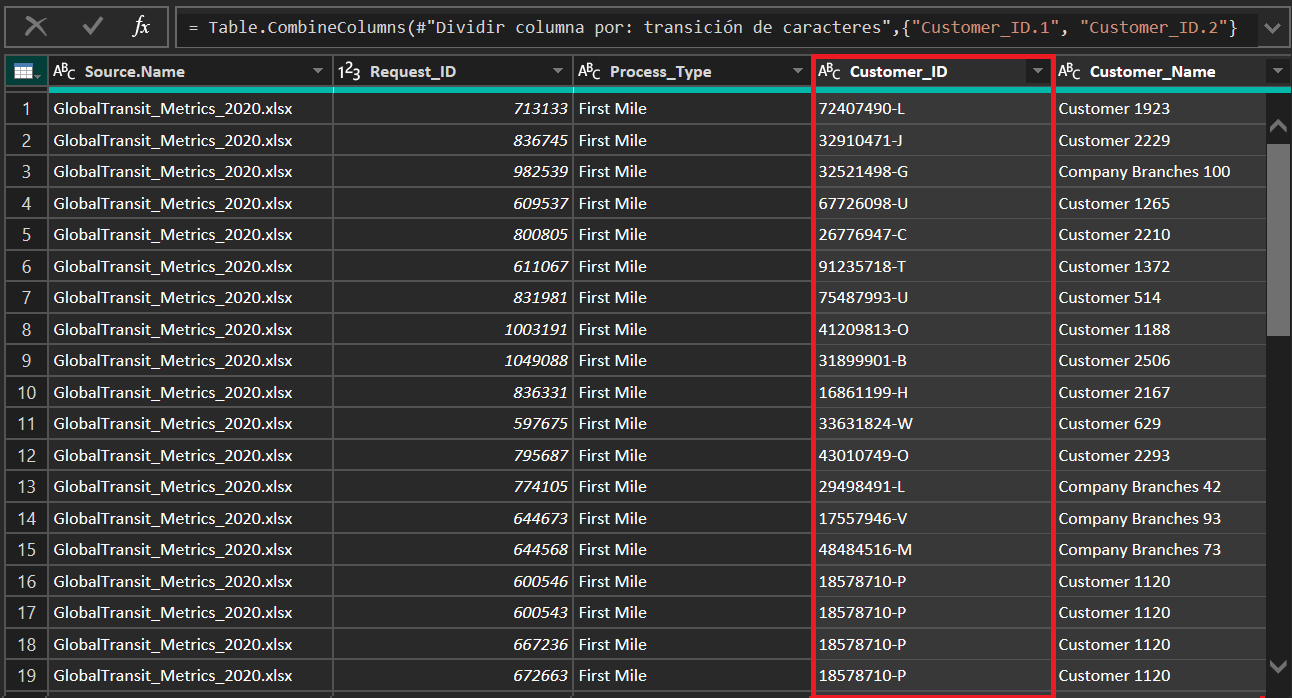Select Company Branches 42 name cell

(1160, 486)
